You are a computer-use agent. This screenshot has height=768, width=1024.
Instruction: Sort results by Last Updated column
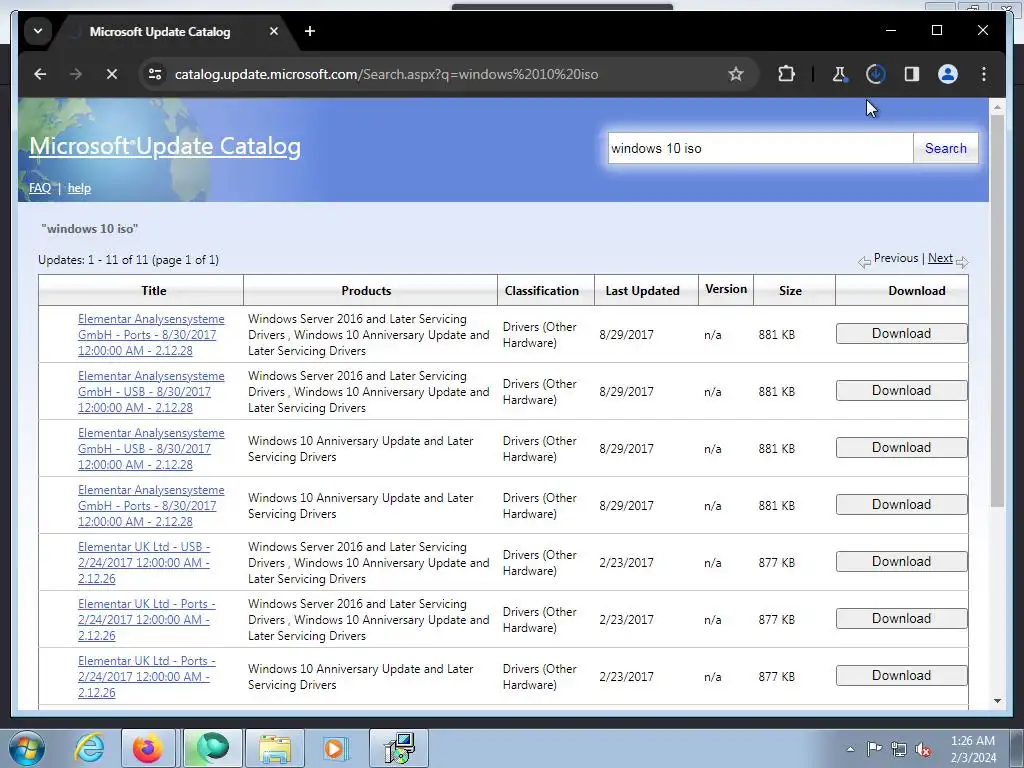tap(642, 291)
